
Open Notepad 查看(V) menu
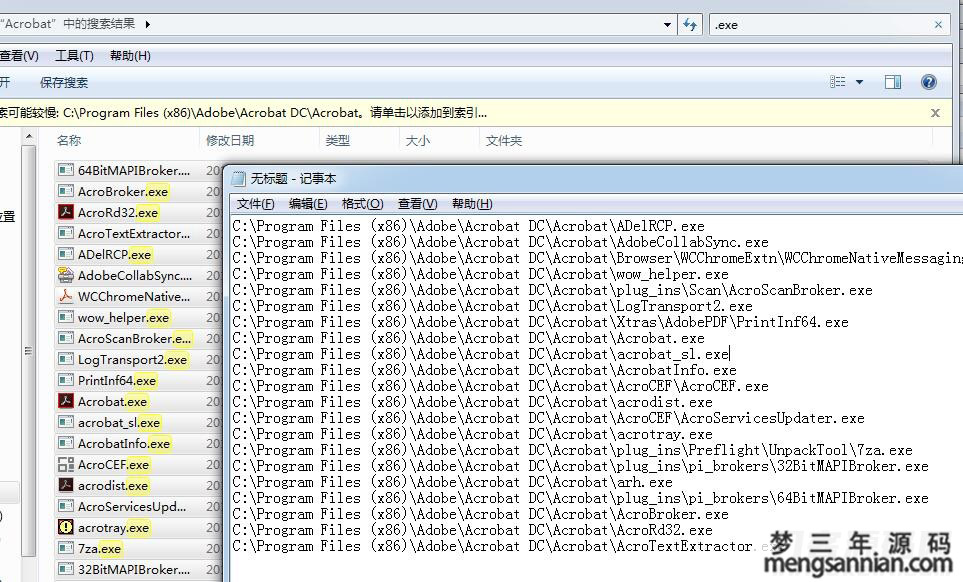tap(418, 204)
